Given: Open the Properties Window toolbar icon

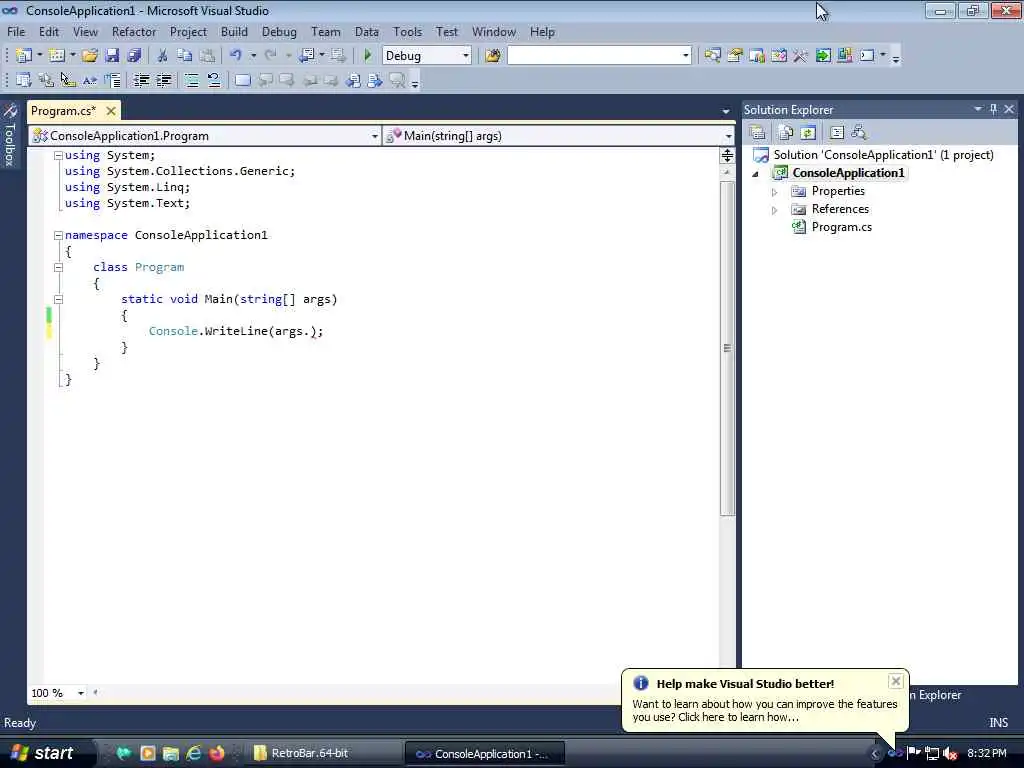Looking at the screenshot, I should 735,56.
